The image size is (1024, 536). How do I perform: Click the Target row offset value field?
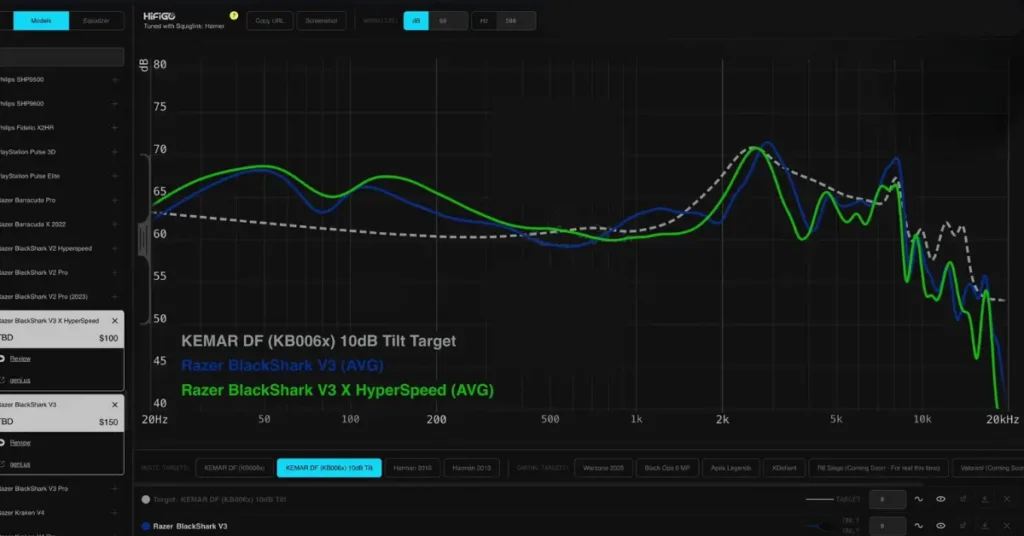click(x=888, y=499)
